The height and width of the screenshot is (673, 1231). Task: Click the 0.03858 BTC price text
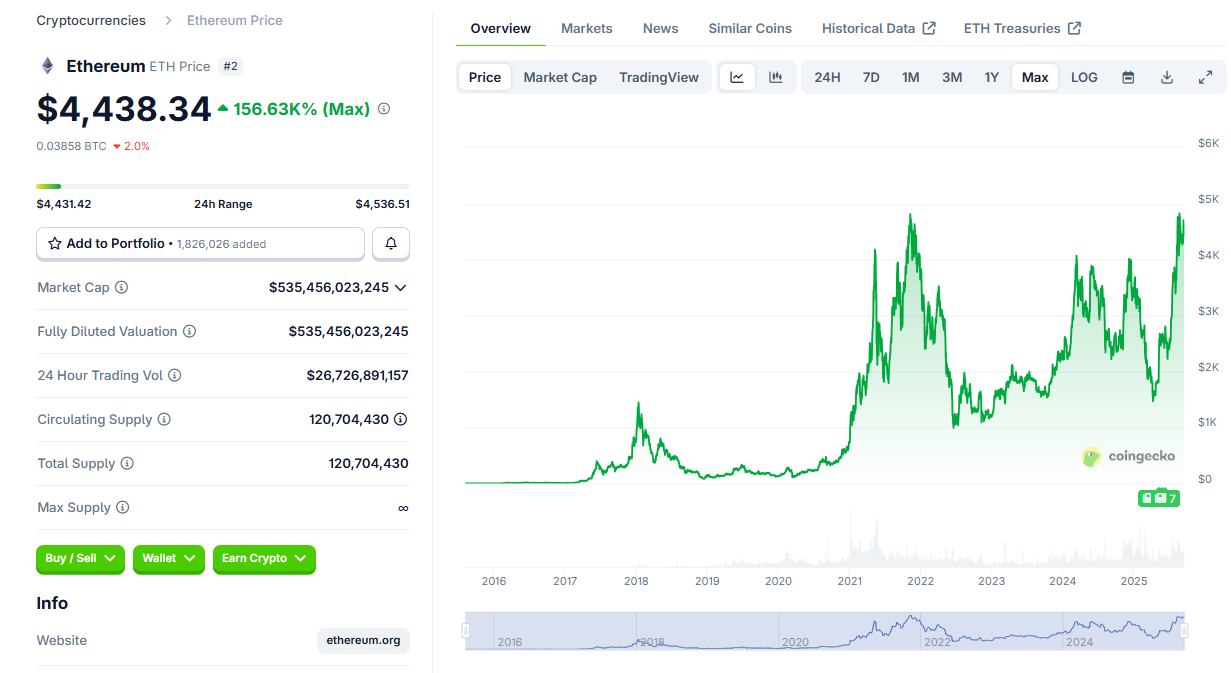(x=72, y=146)
